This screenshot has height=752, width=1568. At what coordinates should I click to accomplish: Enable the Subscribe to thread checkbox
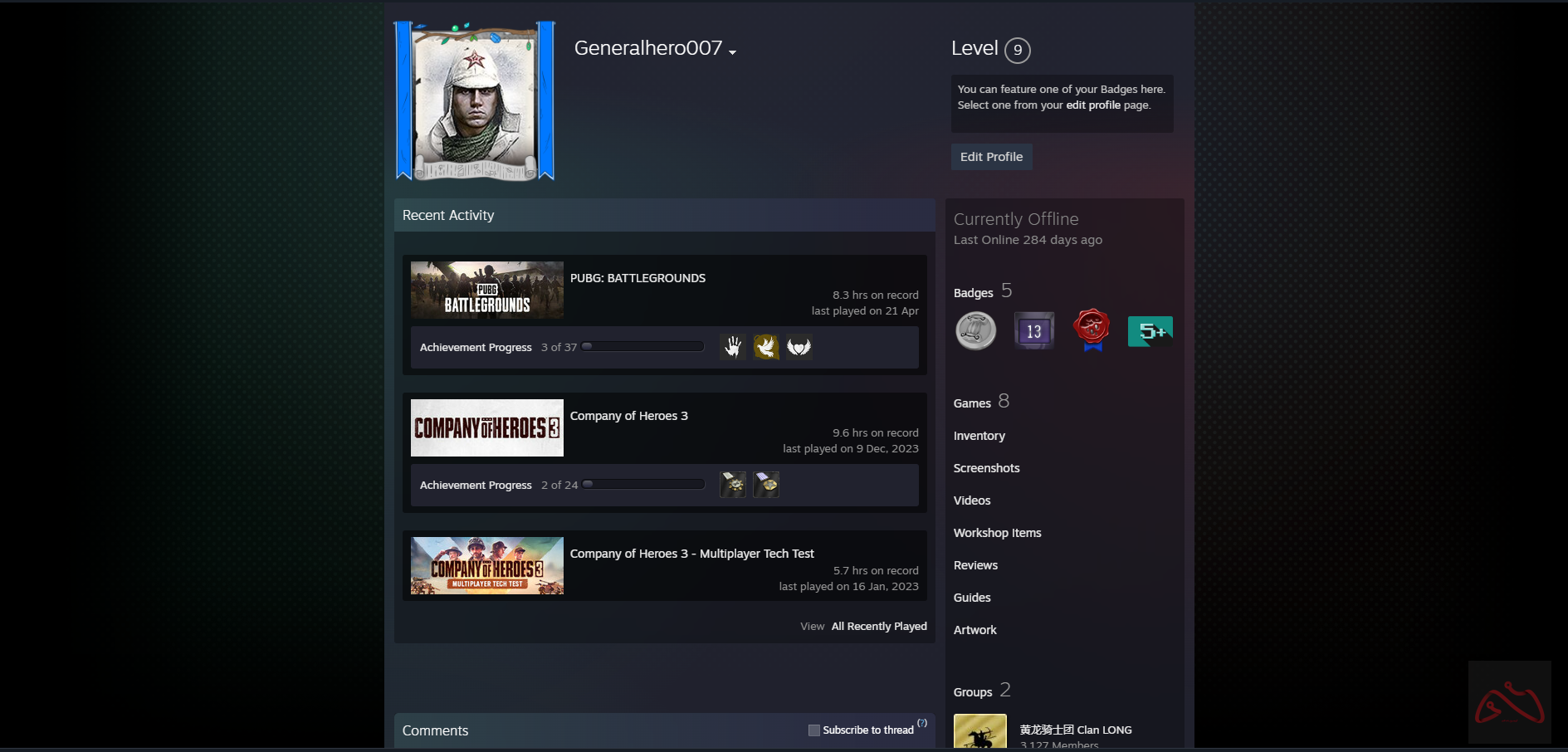[814, 730]
